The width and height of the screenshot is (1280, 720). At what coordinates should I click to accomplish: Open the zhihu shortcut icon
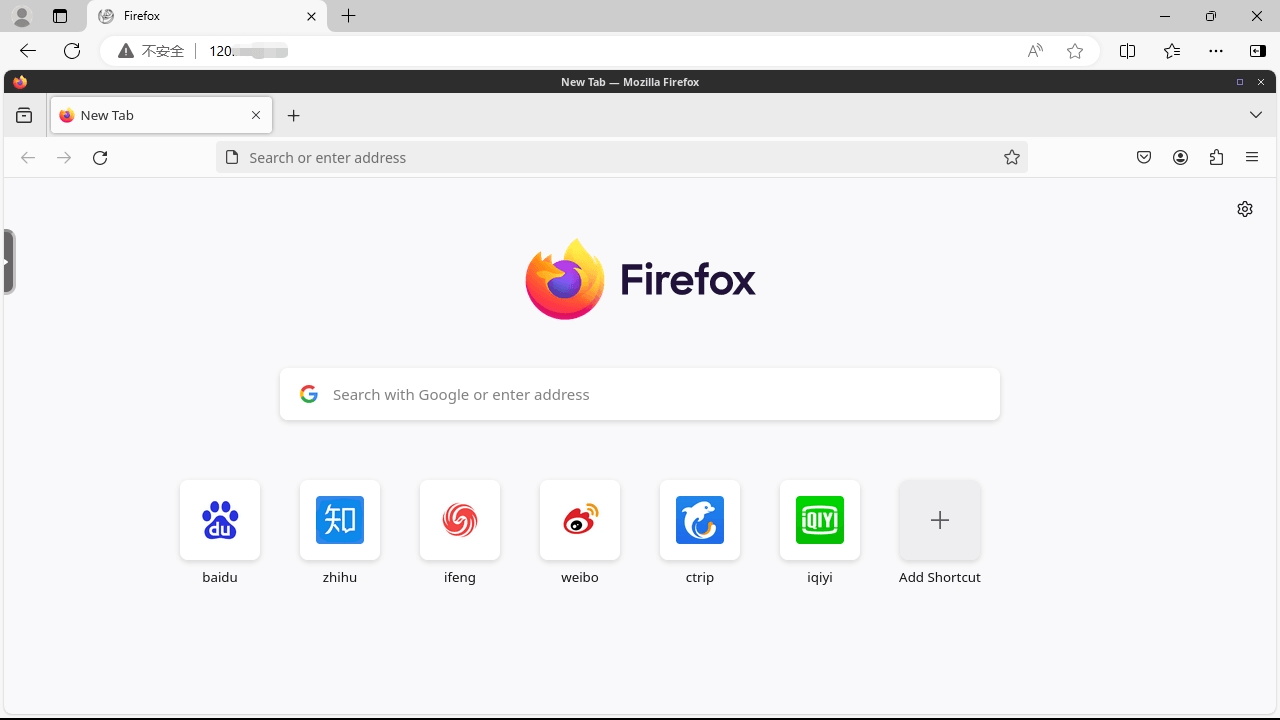pyautogui.click(x=340, y=520)
